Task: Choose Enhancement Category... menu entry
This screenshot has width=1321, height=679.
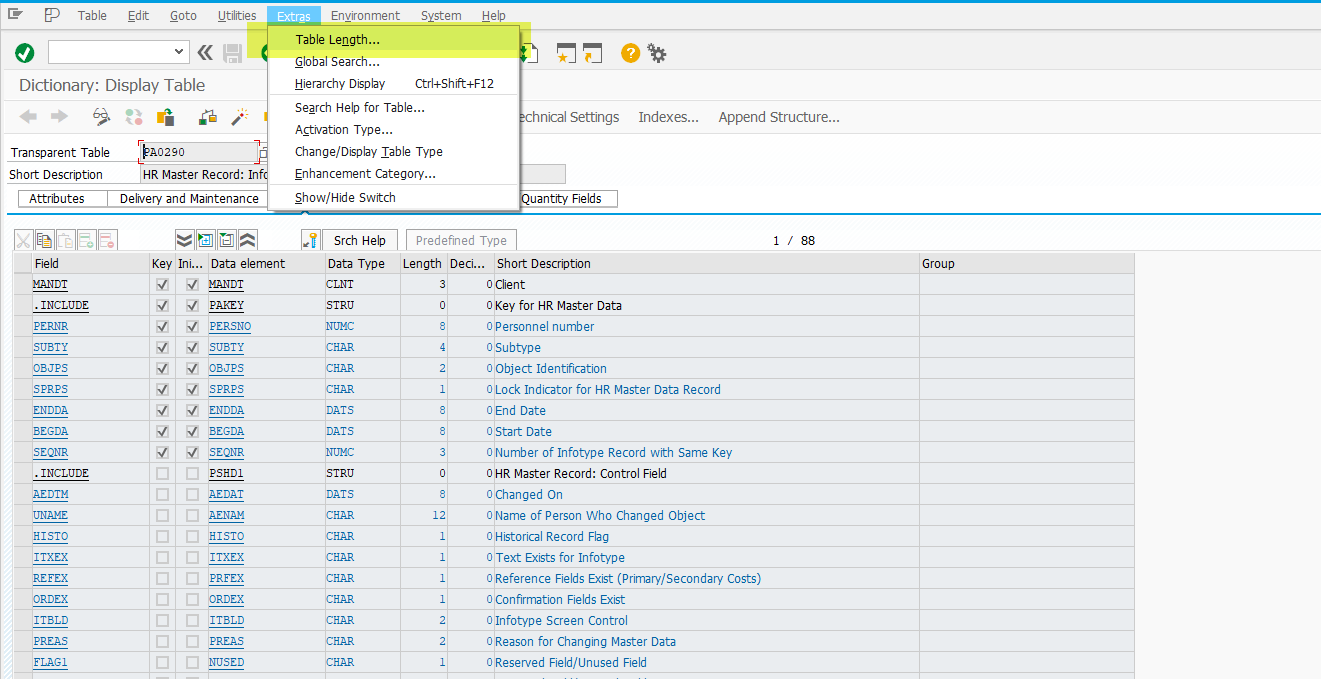Action: coord(394,174)
